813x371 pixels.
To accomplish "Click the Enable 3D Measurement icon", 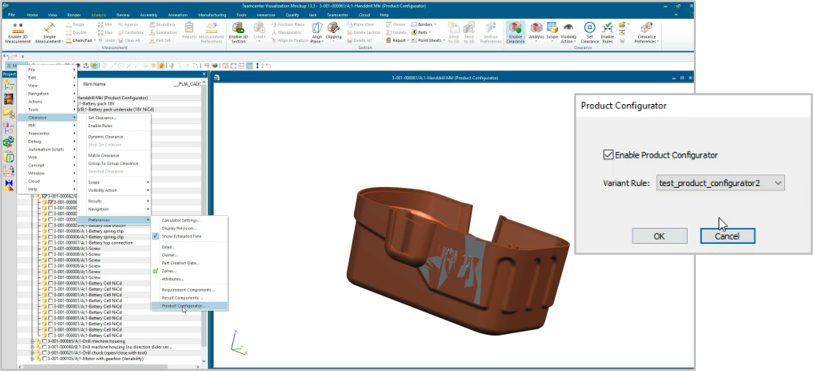I will [17, 32].
